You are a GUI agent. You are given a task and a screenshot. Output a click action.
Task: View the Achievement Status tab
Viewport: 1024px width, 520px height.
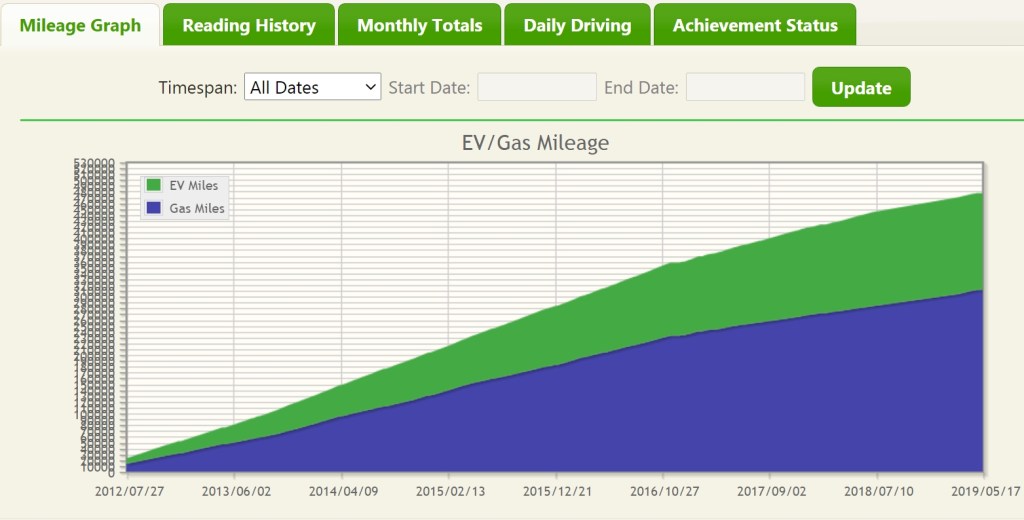[755, 25]
